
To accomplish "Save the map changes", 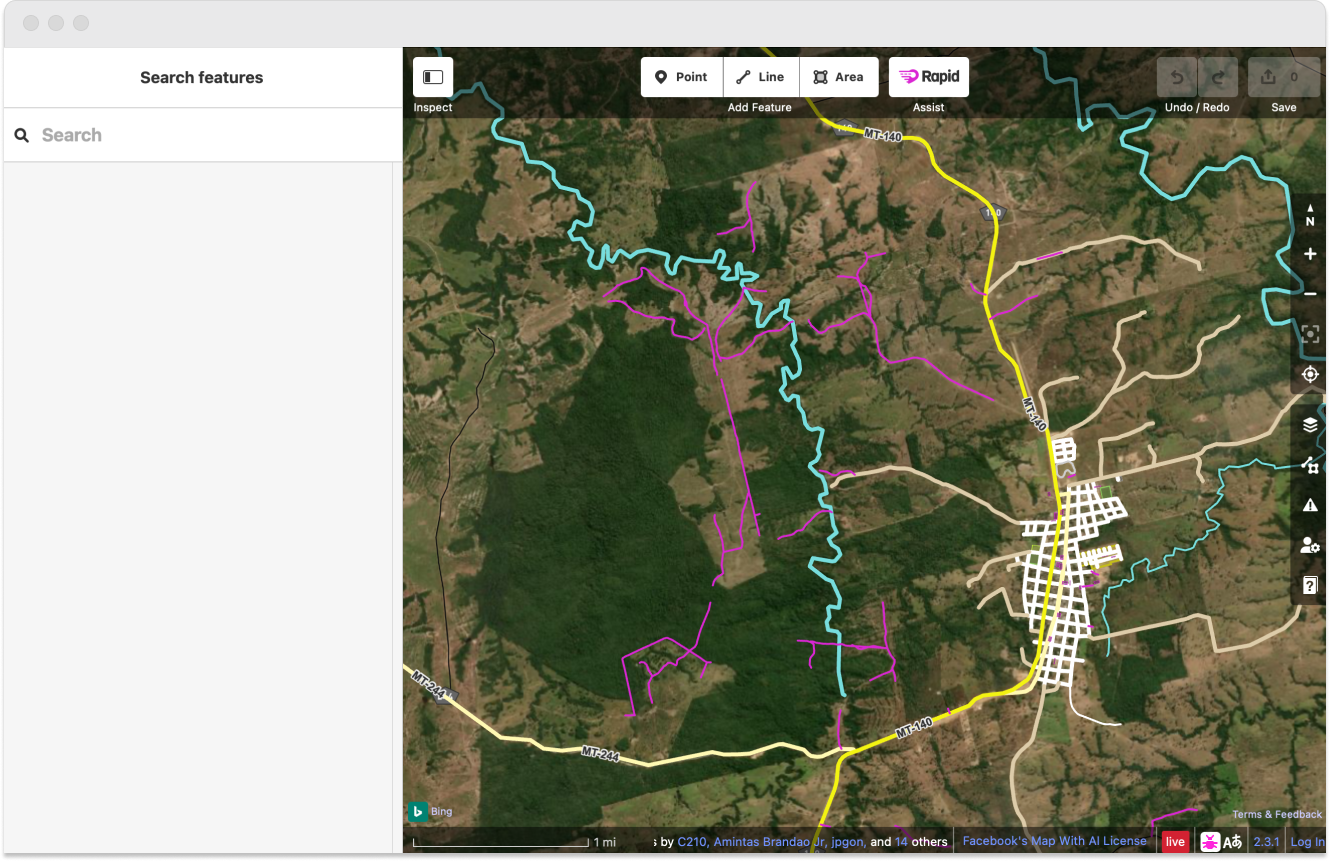I will click(x=1284, y=77).
